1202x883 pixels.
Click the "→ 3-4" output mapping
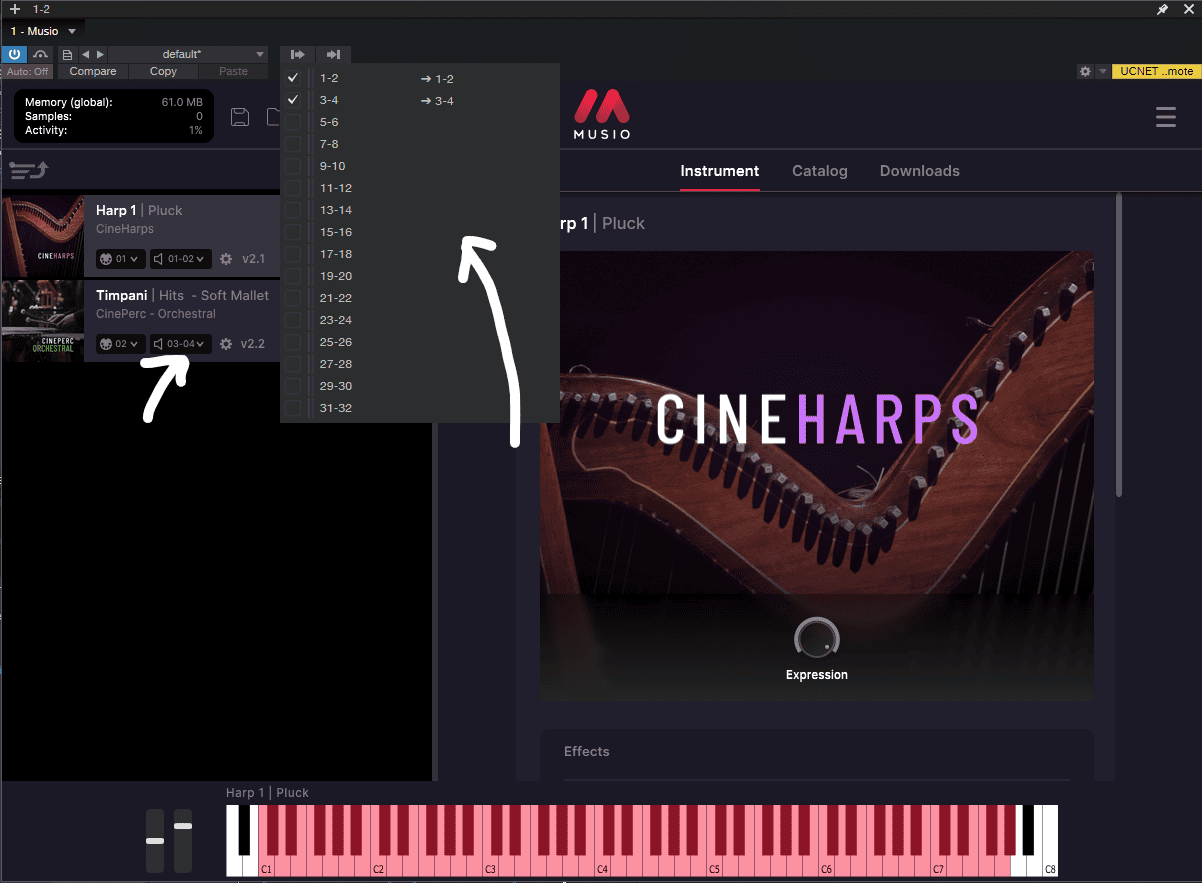point(438,100)
